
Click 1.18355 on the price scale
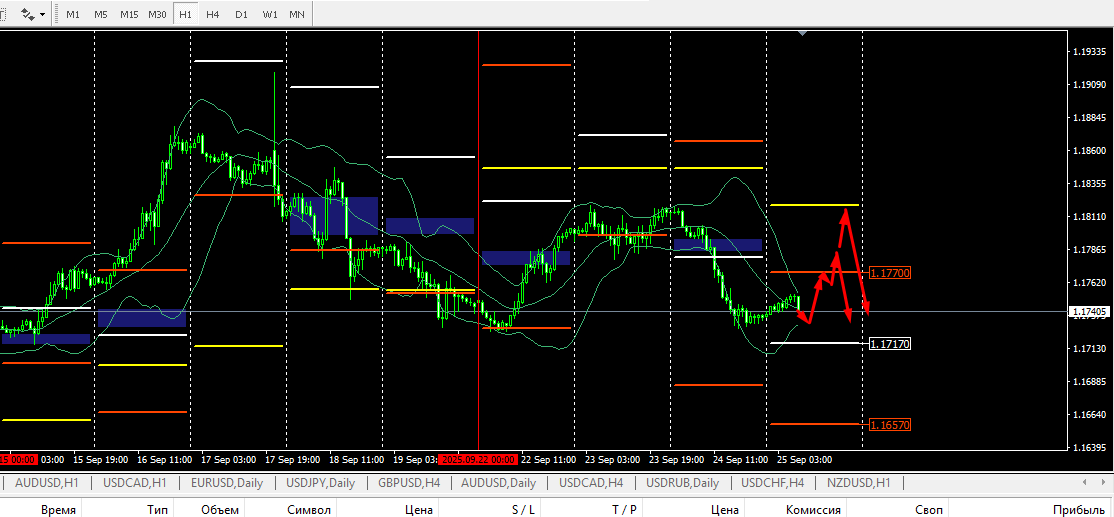1090,183
